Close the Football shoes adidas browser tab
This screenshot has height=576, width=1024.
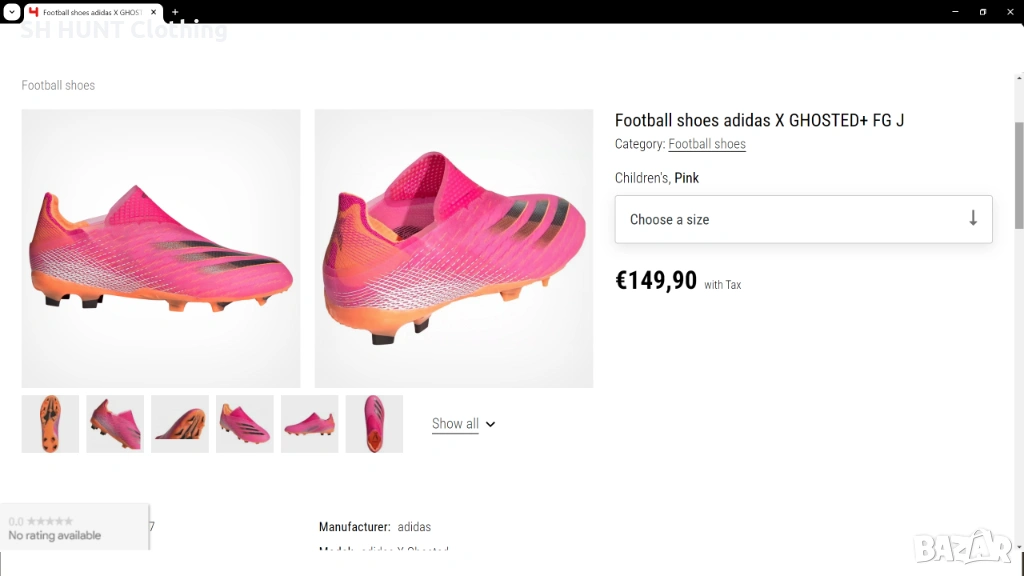(154, 12)
